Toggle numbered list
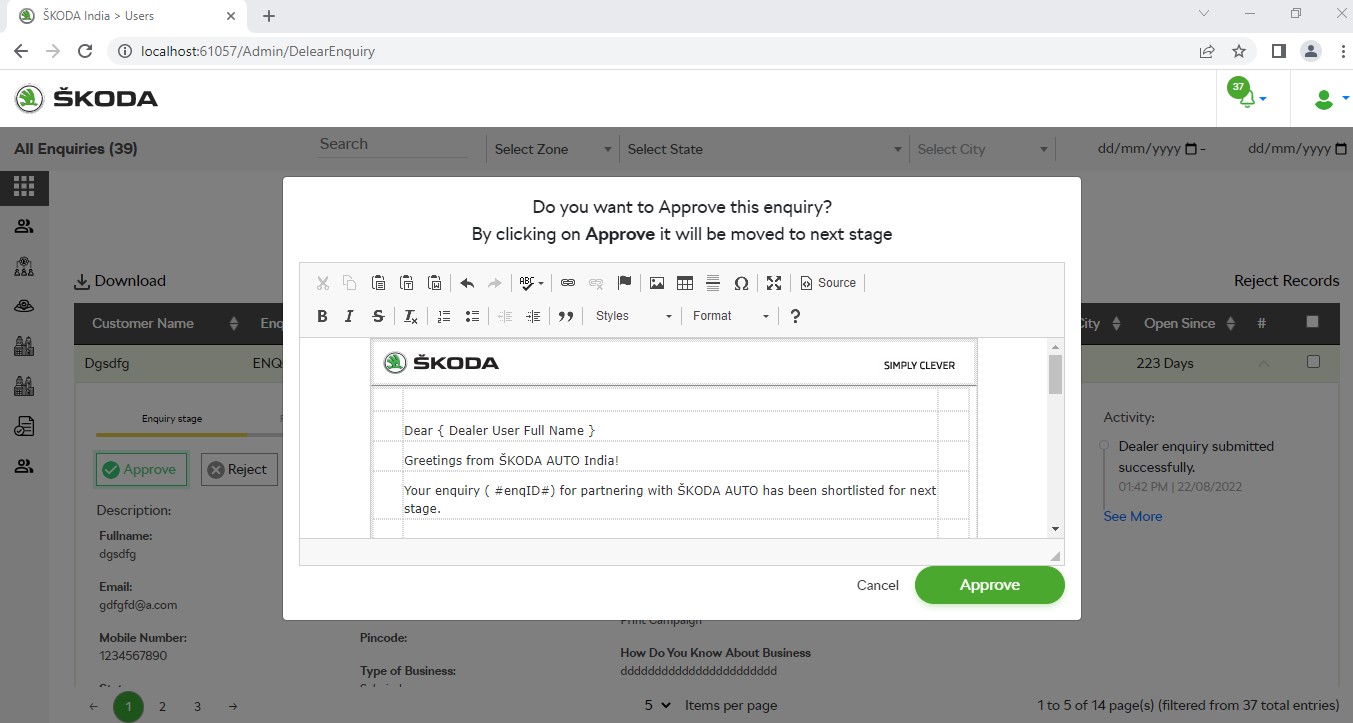This screenshot has width=1353, height=723. (x=444, y=316)
